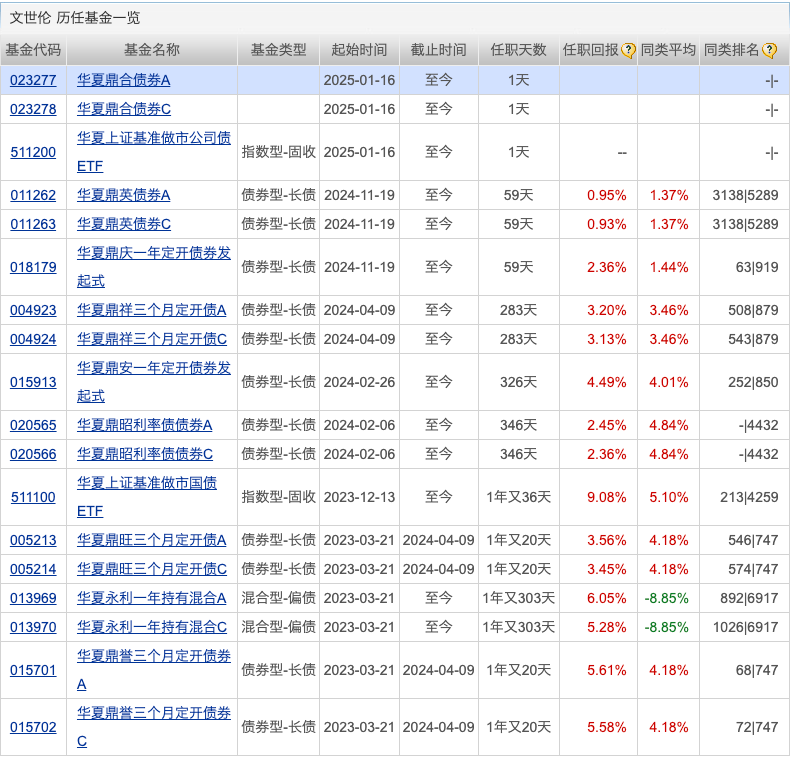Open 华夏上证基准做市公司债ETF link
792x758 pixels.
(154, 152)
